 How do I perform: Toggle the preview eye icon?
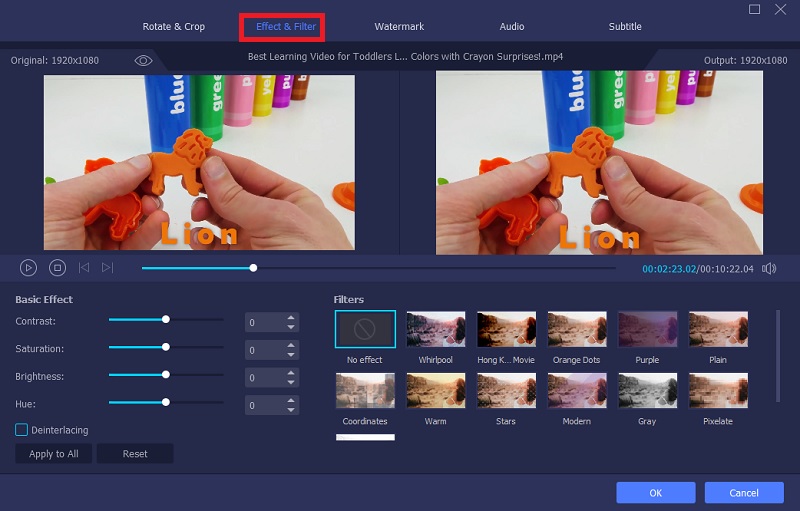(x=143, y=61)
